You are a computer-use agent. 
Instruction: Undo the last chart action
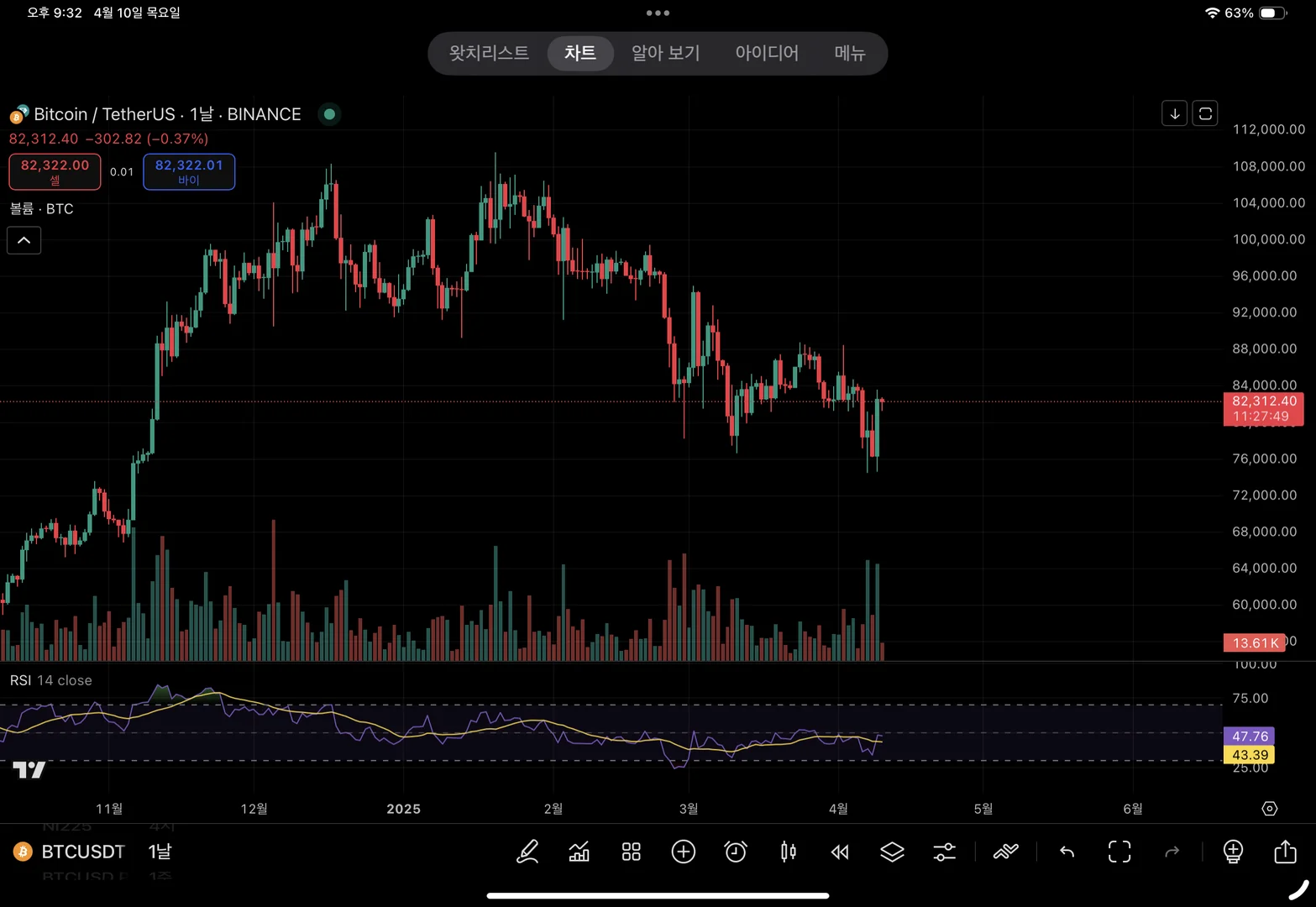[x=1067, y=852]
